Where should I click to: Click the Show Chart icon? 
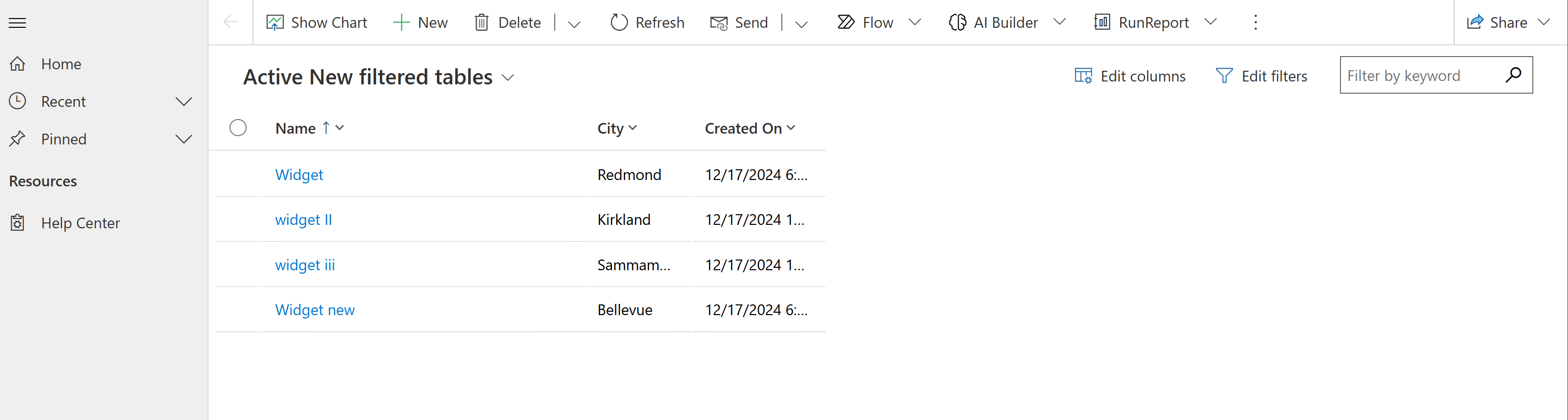pos(275,22)
